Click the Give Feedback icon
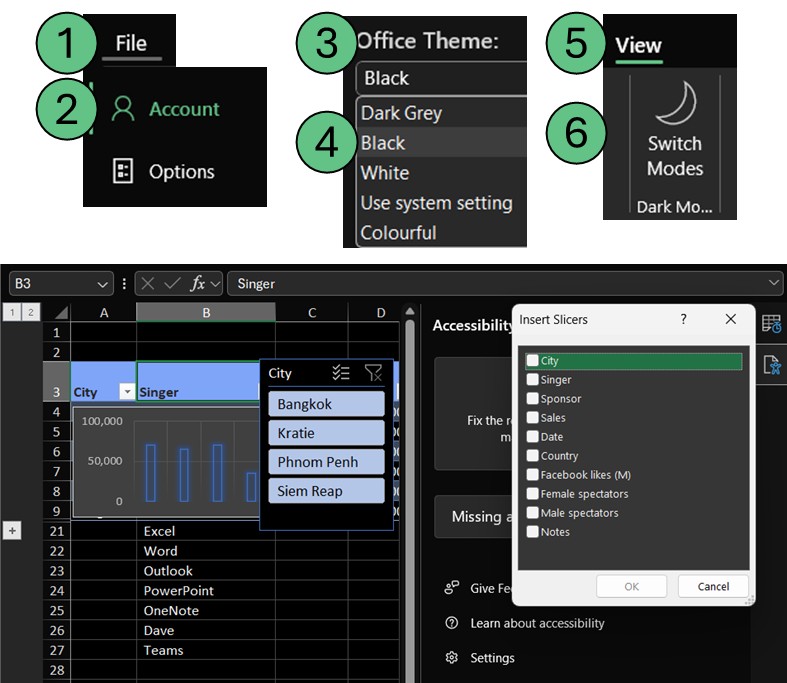 [451, 588]
